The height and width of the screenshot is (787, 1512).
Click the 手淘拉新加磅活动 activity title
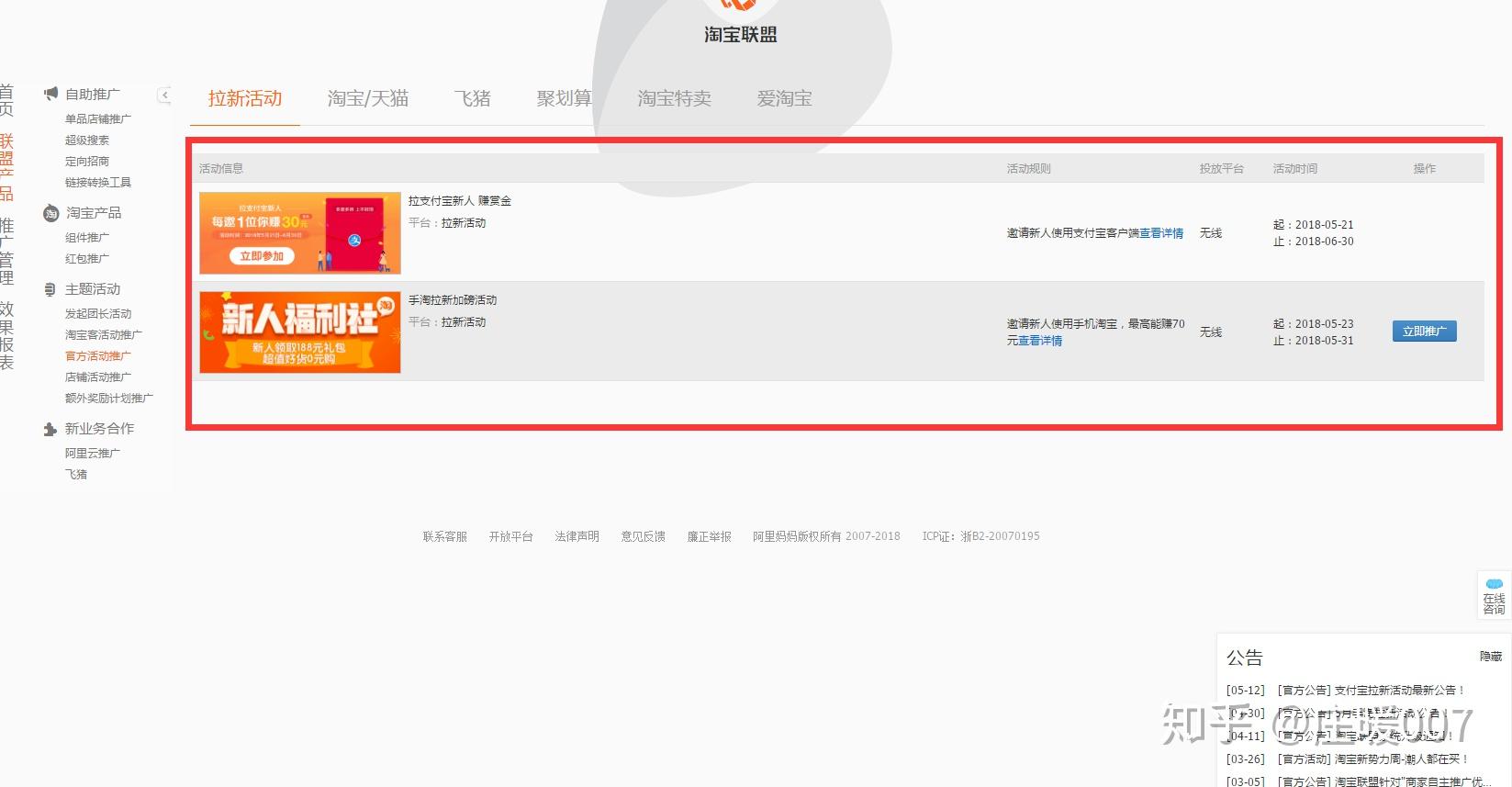pos(453,299)
